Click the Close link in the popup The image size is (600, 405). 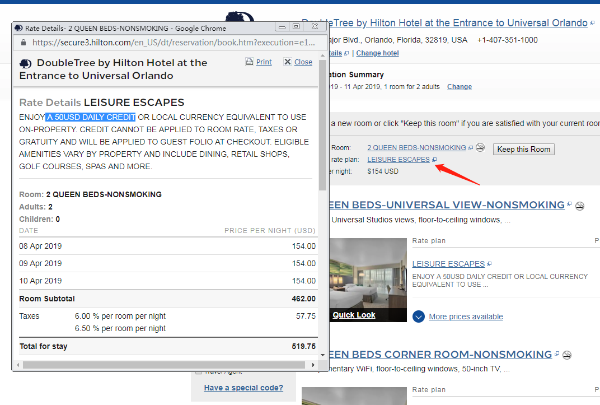click(x=303, y=62)
